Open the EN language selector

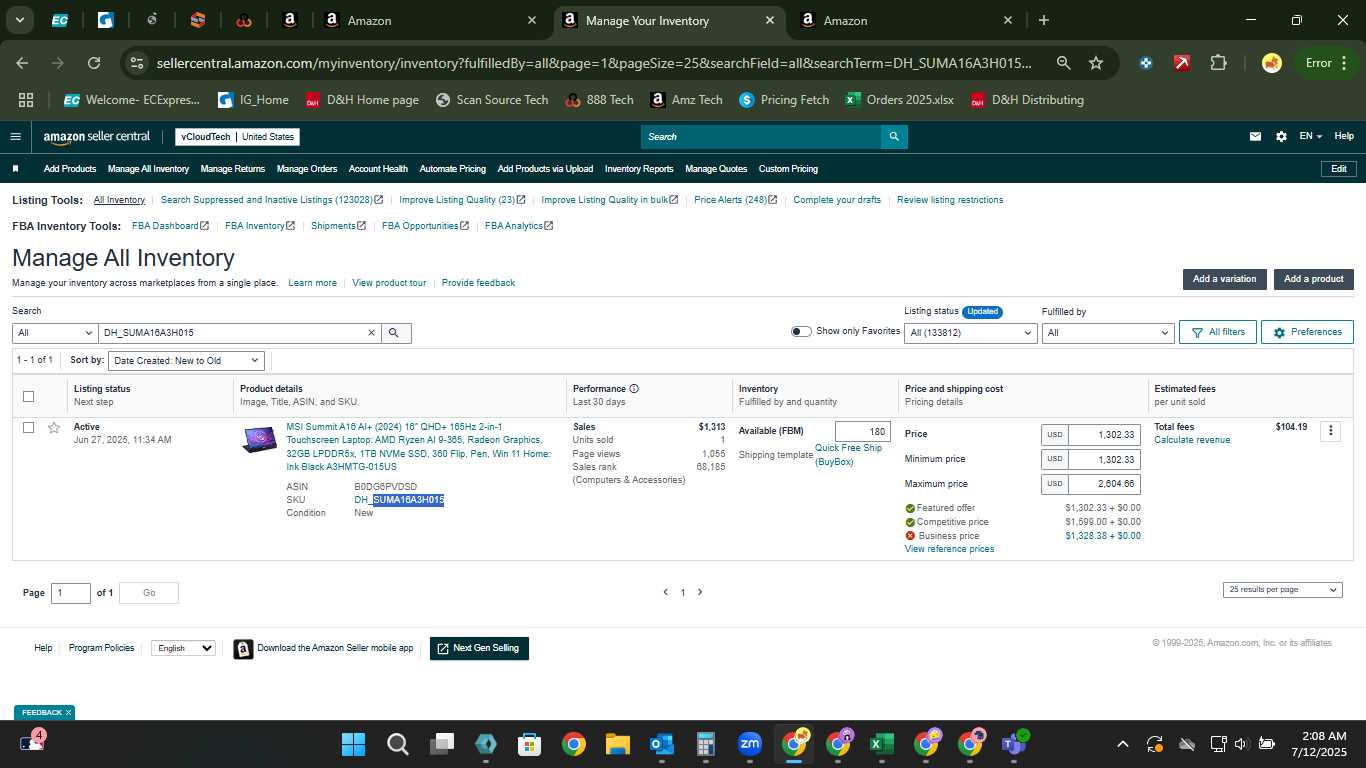coord(1310,137)
